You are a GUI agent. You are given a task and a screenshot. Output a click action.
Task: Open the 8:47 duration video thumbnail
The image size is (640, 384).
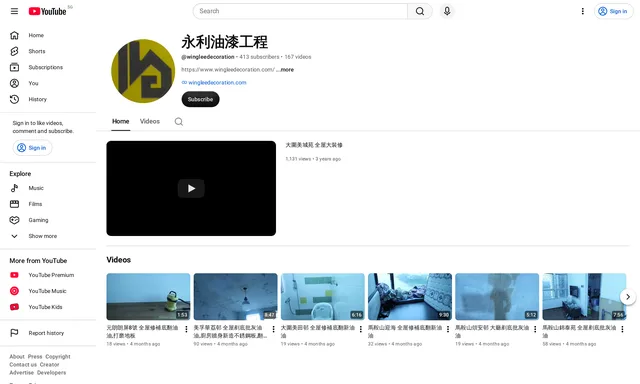[236, 297]
